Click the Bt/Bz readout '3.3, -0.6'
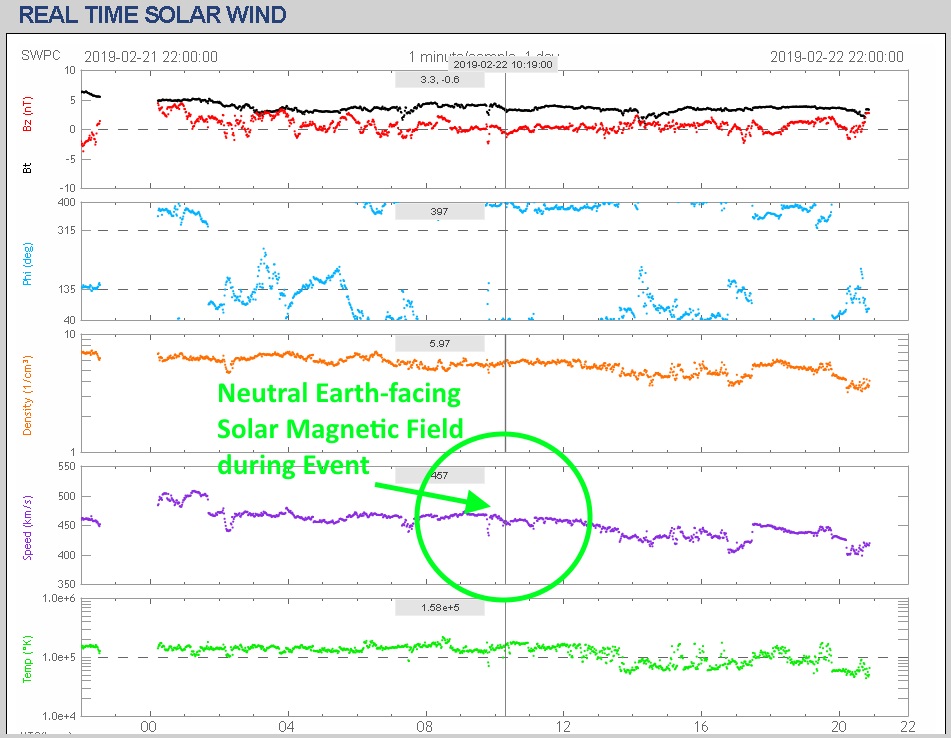Viewport: 951px width, 738px height. point(440,79)
